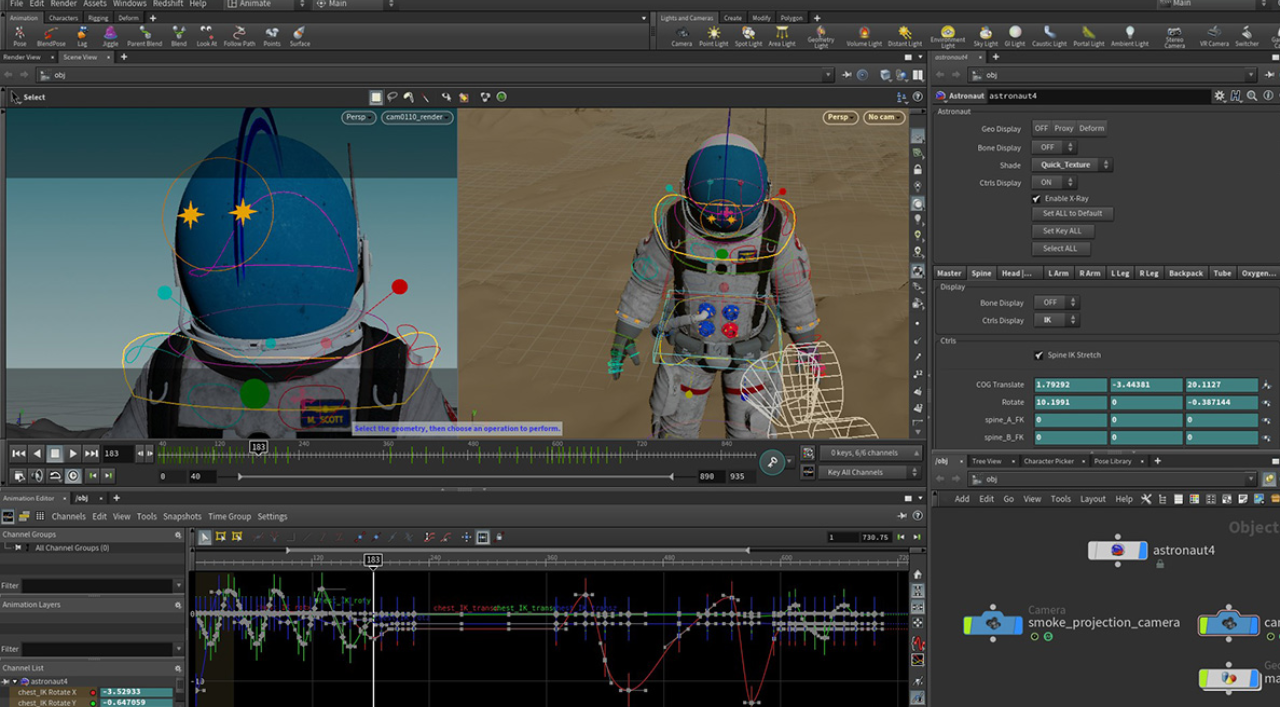
Task: Add a Point Light from shelf
Action: [713, 36]
